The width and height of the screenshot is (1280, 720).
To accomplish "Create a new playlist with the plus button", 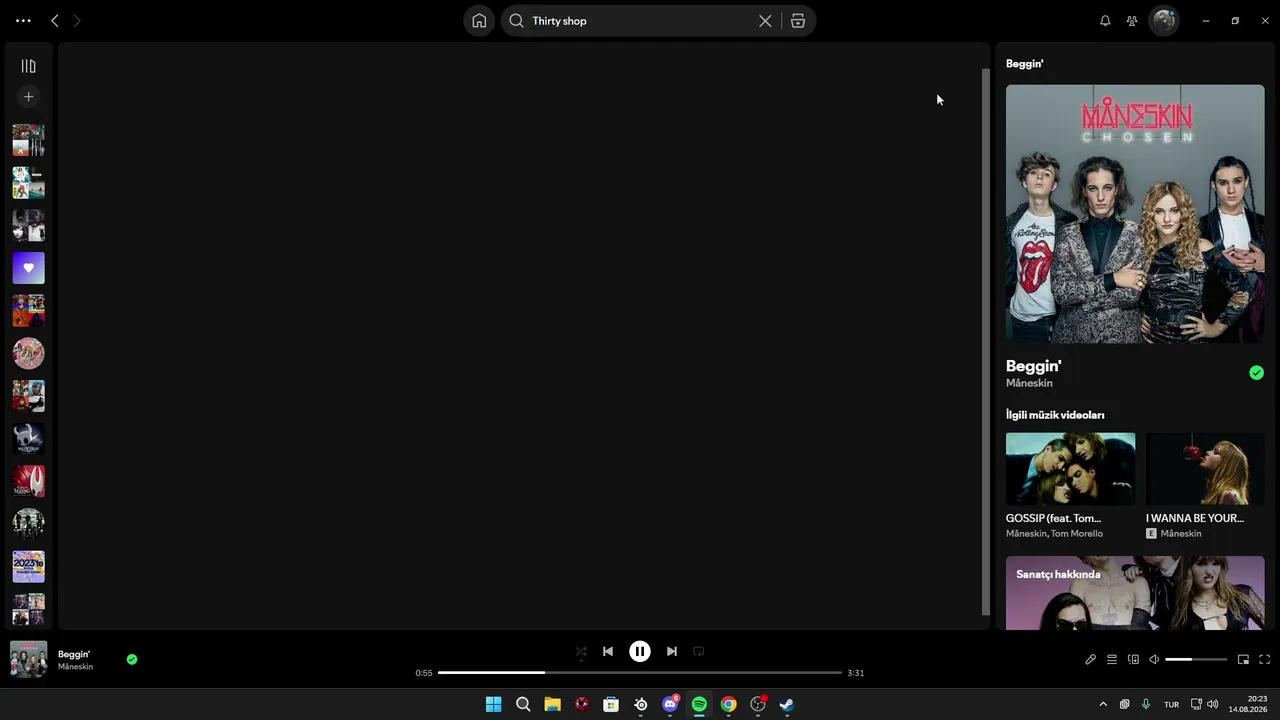I will (28, 97).
